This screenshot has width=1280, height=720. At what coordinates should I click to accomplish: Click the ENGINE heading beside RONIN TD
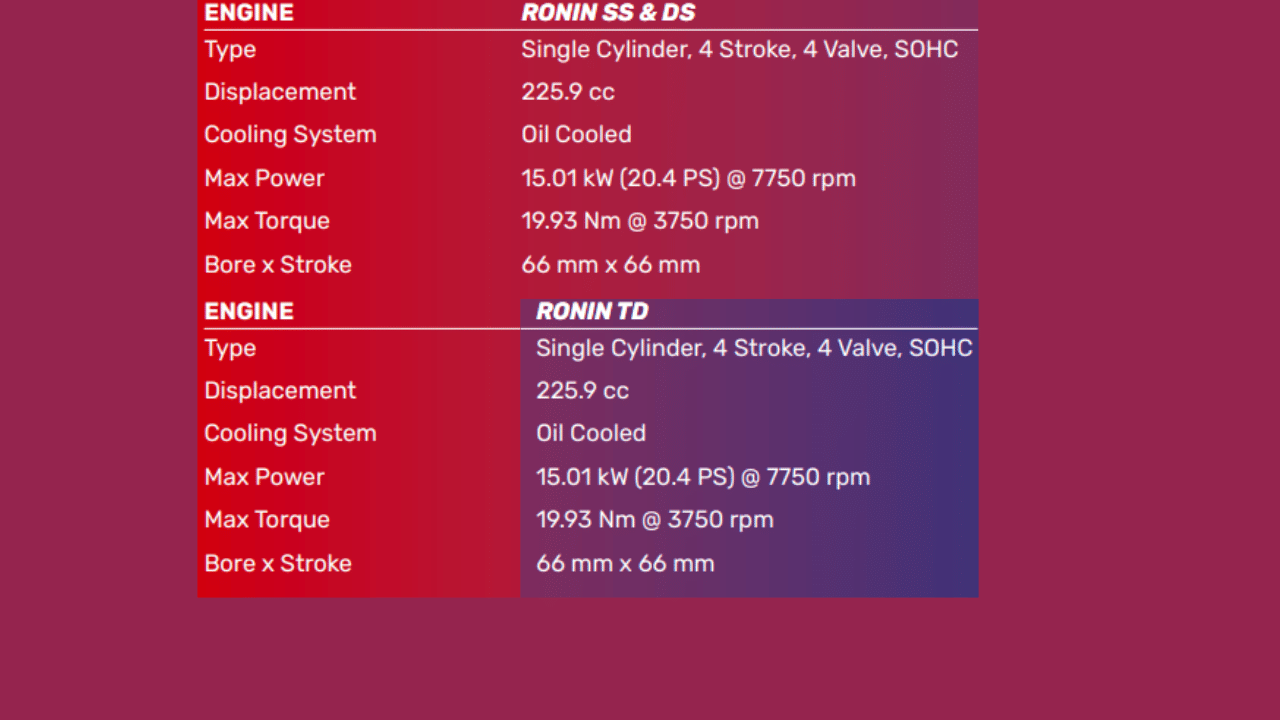coord(249,311)
